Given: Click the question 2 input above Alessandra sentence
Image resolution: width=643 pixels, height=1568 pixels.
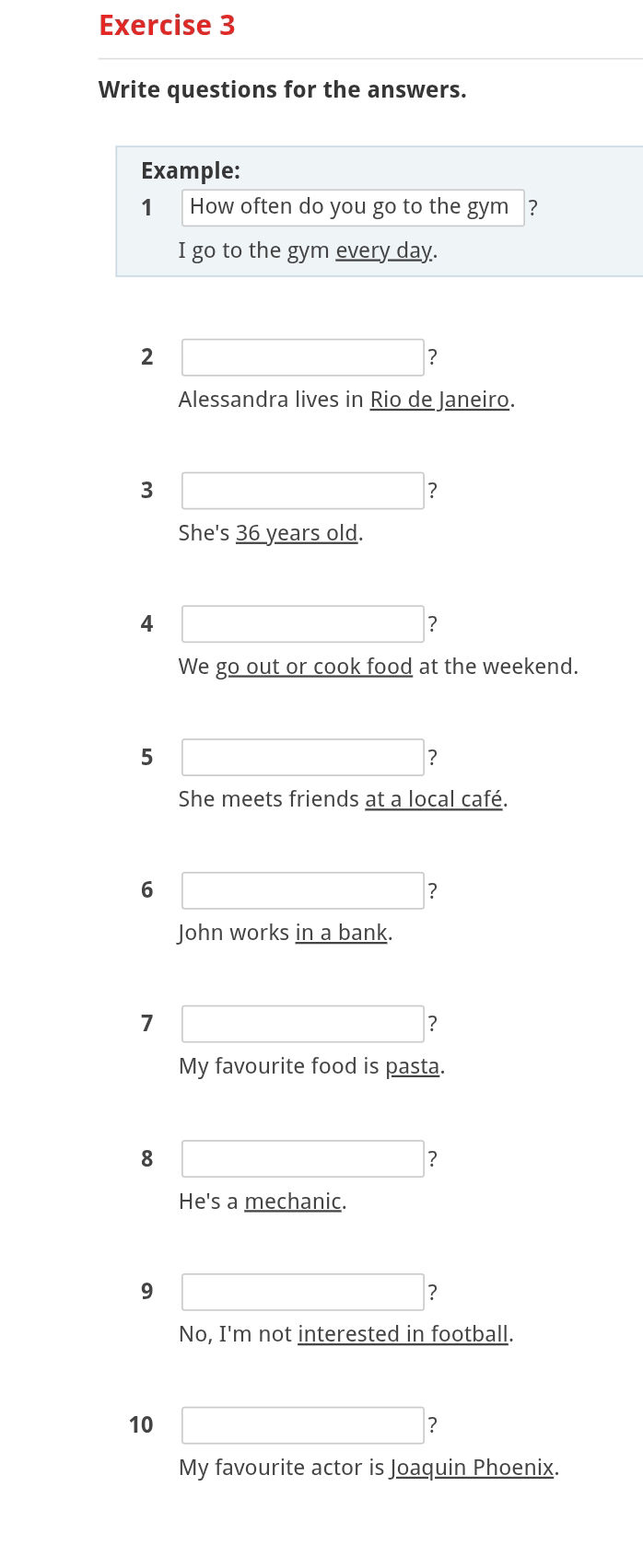Looking at the screenshot, I should click(x=303, y=357).
